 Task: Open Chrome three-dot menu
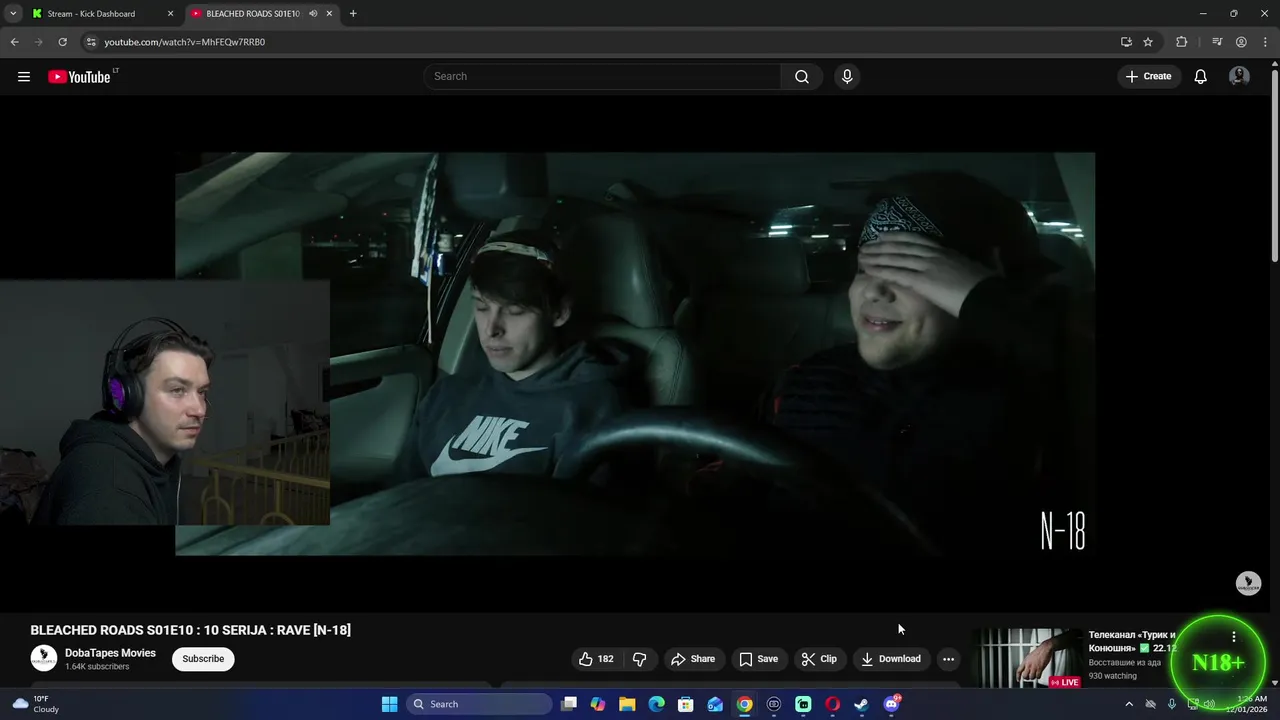(1266, 42)
